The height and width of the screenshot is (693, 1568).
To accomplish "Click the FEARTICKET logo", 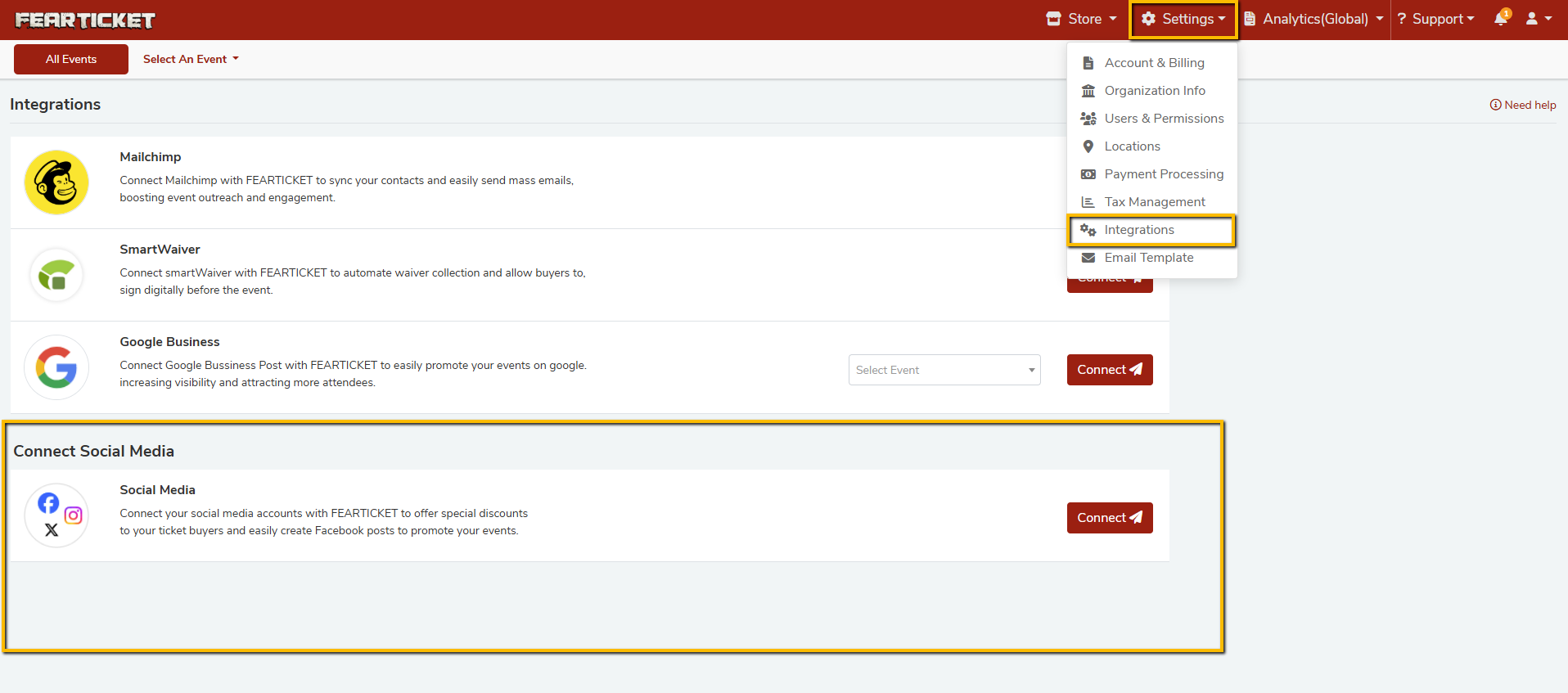I will tap(85, 20).
